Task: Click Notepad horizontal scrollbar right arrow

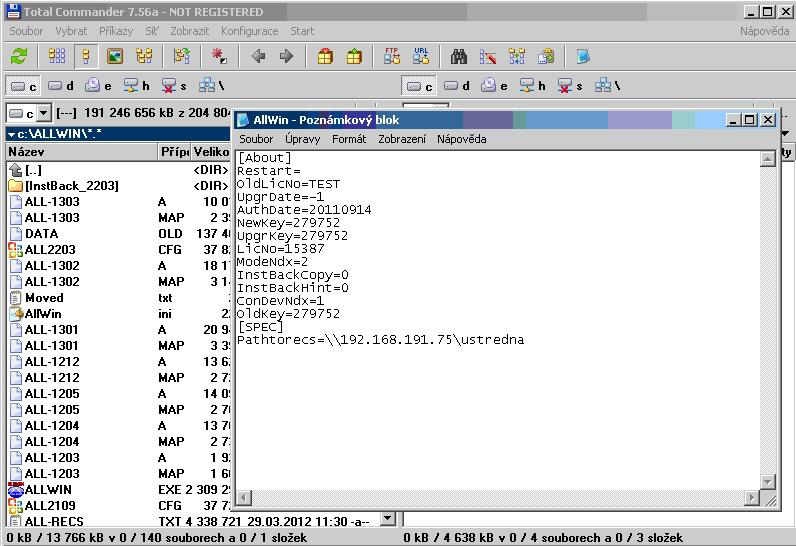Action: pyautogui.click(x=752, y=498)
